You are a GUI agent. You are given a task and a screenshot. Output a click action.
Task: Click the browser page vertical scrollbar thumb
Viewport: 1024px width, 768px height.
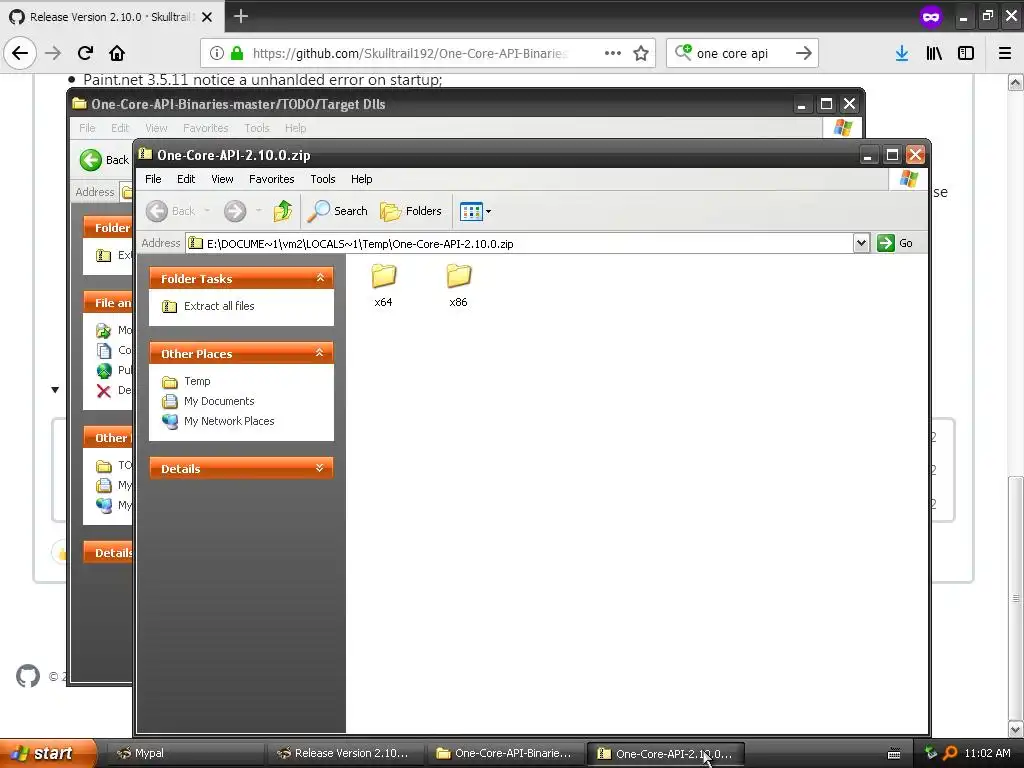pyautogui.click(x=1016, y=598)
